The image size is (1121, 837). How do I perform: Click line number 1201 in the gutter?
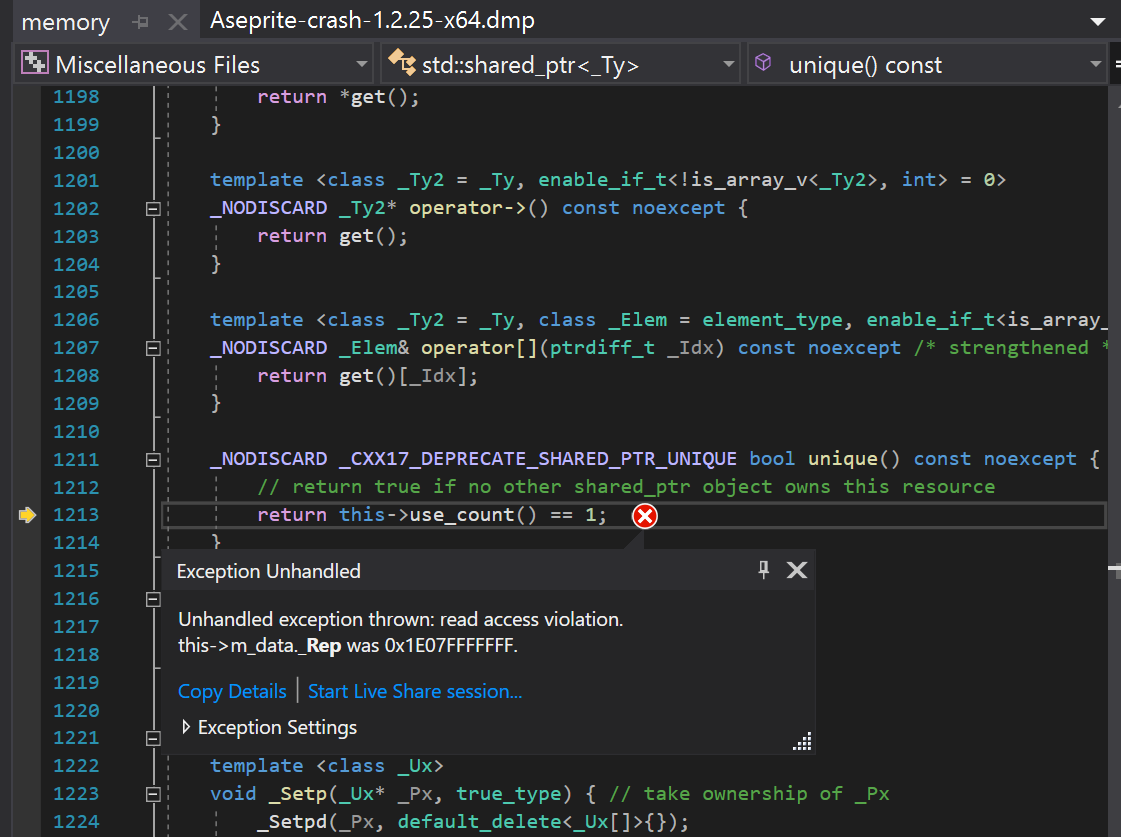point(76,180)
